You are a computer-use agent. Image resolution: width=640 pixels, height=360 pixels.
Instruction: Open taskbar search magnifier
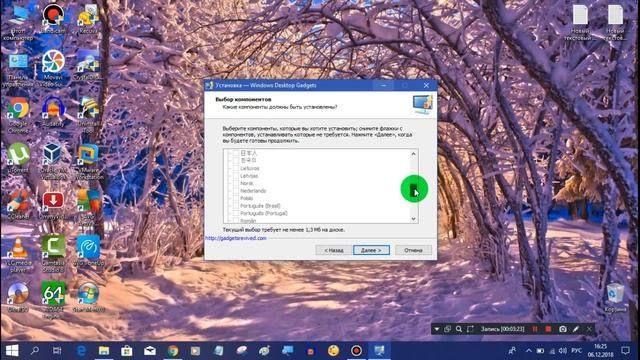(x=35, y=350)
